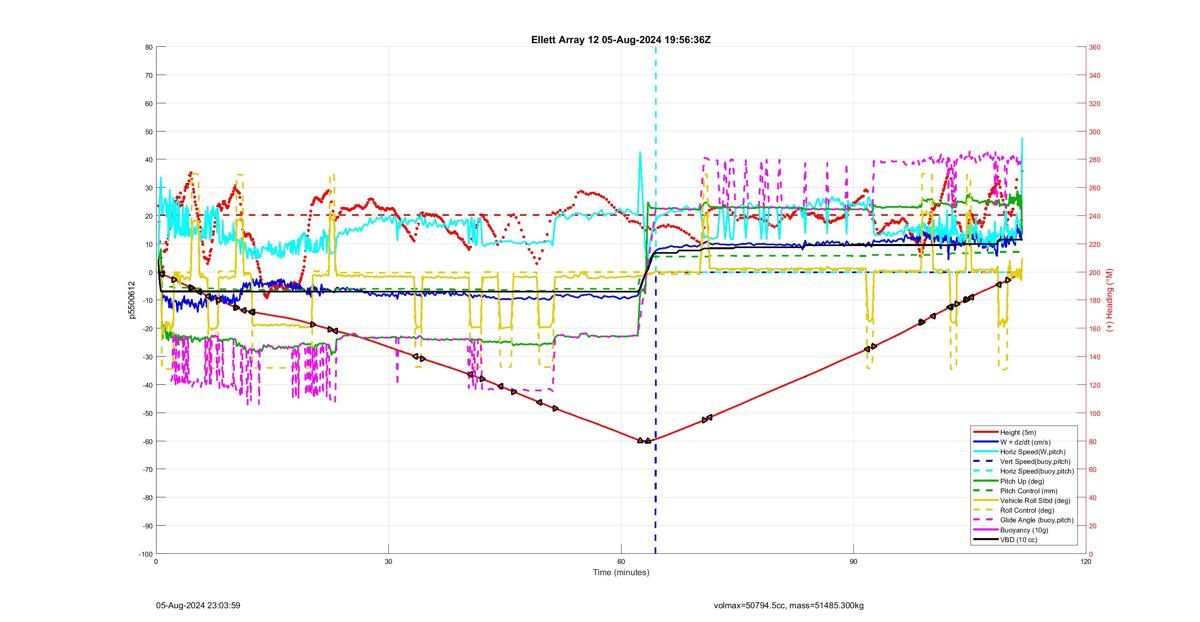
Task: Click the "volmax=50794.5cc, mass=51485.300kg" footer text
Action: pyautogui.click(x=789, y=606)
